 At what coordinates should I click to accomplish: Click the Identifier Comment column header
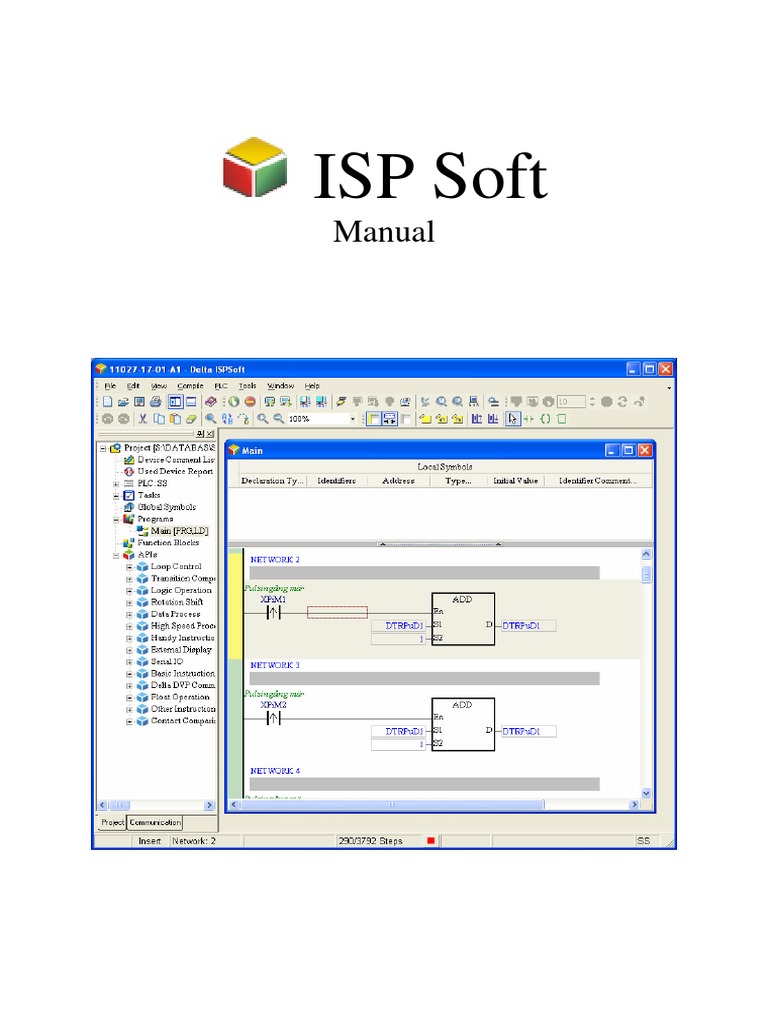pyautogui.click(x=598, y=481)
